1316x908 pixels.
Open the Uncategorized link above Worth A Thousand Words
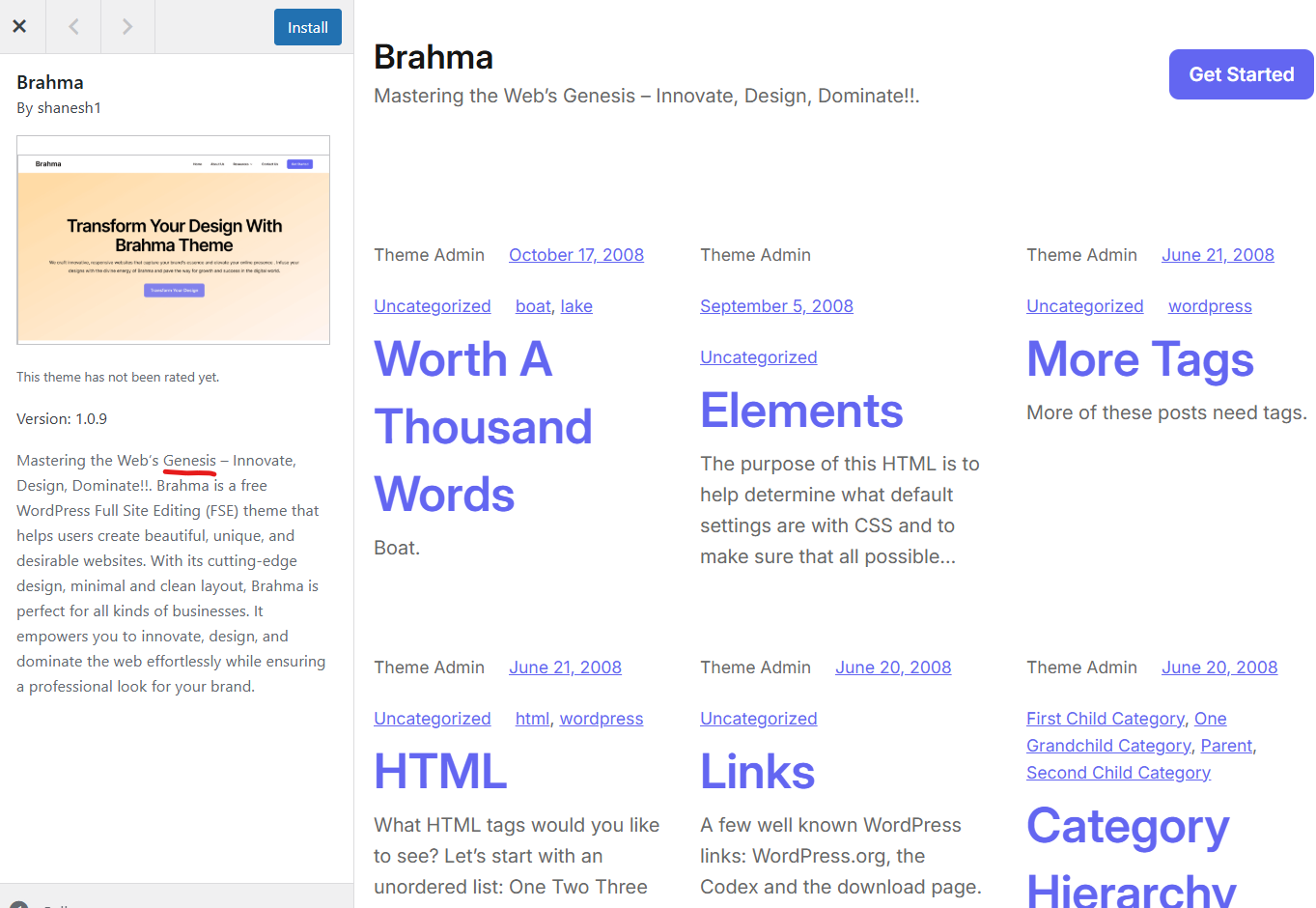[433, 306]
